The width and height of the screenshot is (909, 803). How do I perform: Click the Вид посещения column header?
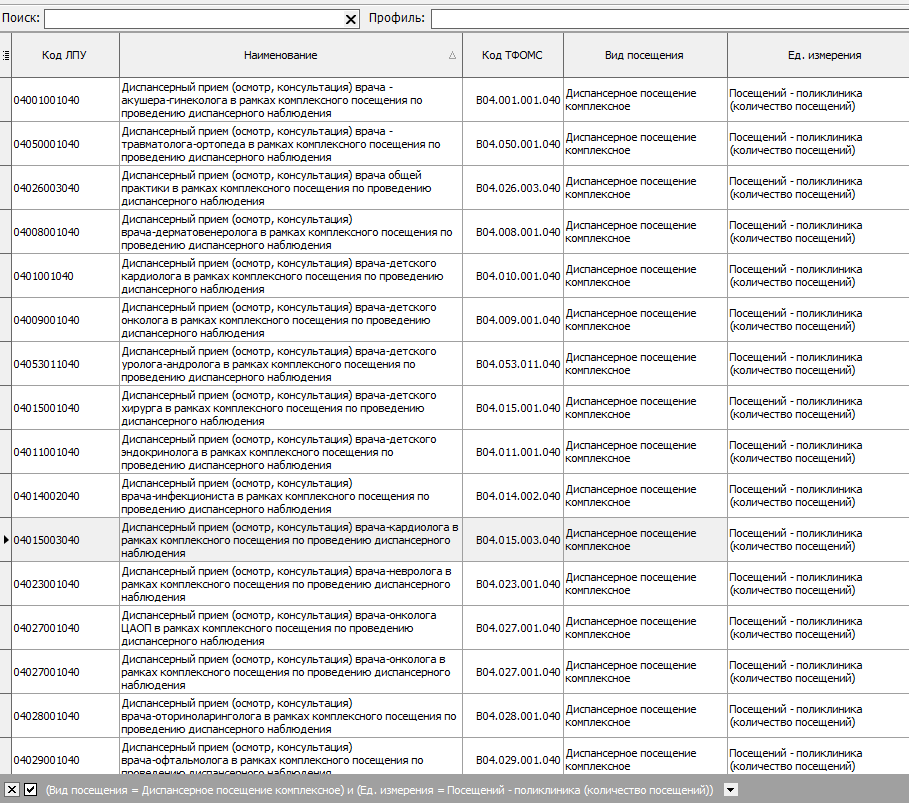(645, 56)
